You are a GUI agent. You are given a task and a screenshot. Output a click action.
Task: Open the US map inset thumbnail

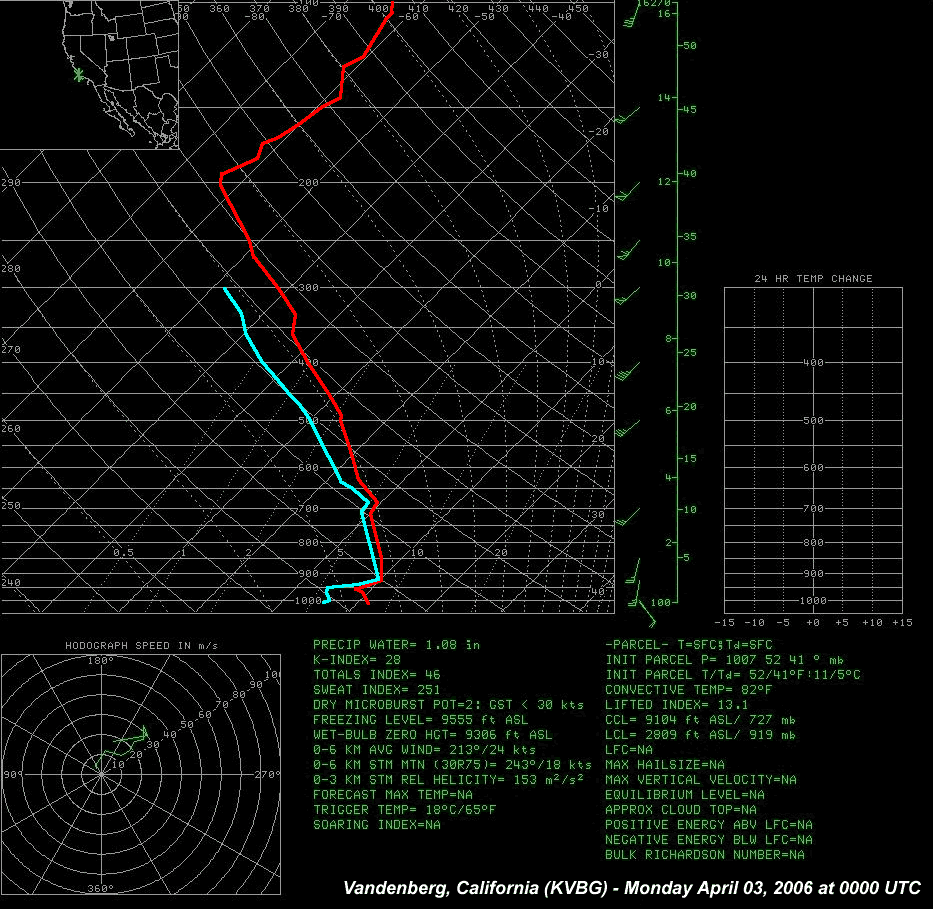(89, 74)
